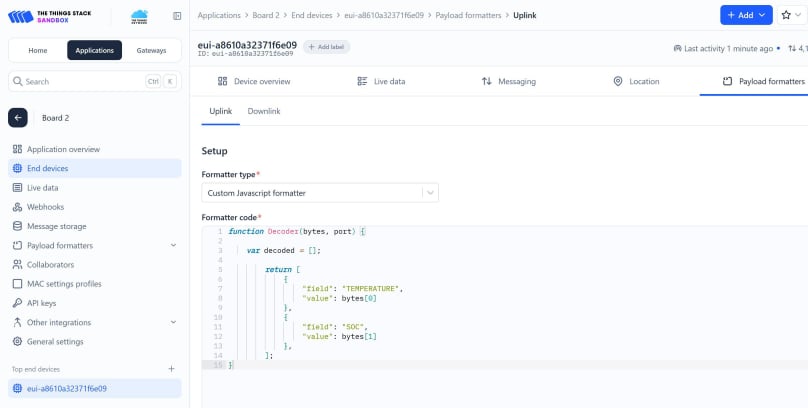
Task: Expand the Other integrations sidebar menu
Action: [173, 322]
